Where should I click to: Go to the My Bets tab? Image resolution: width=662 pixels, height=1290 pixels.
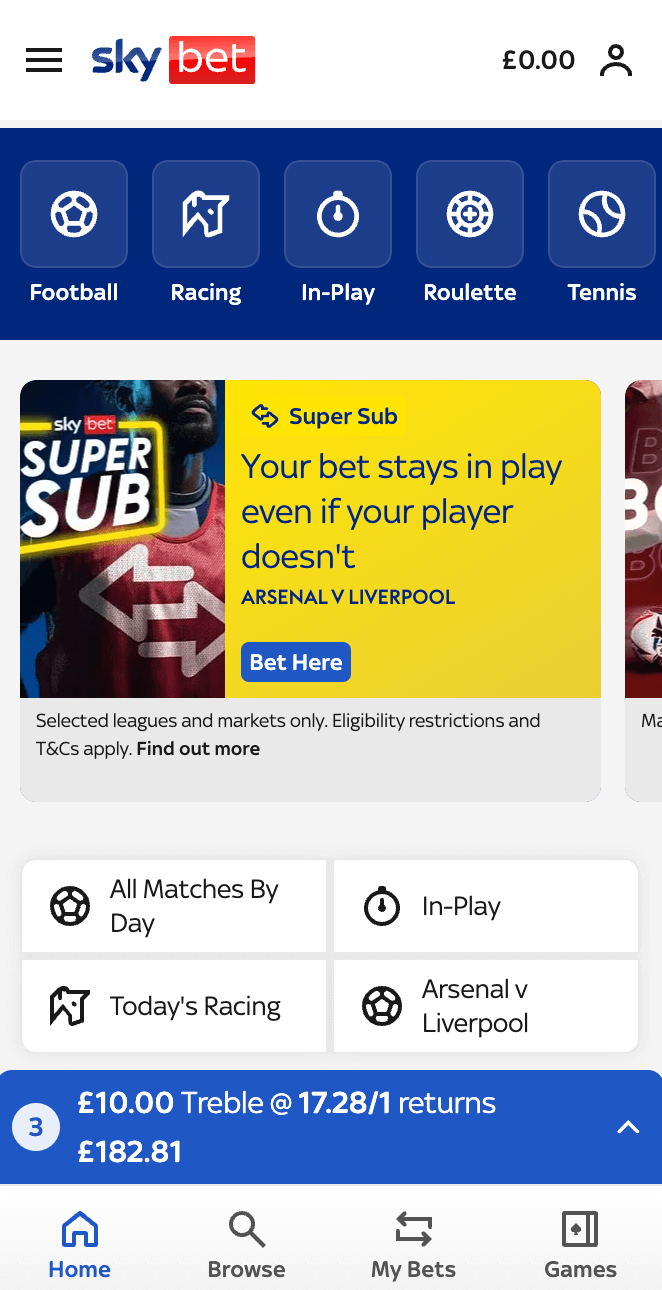413,1244
